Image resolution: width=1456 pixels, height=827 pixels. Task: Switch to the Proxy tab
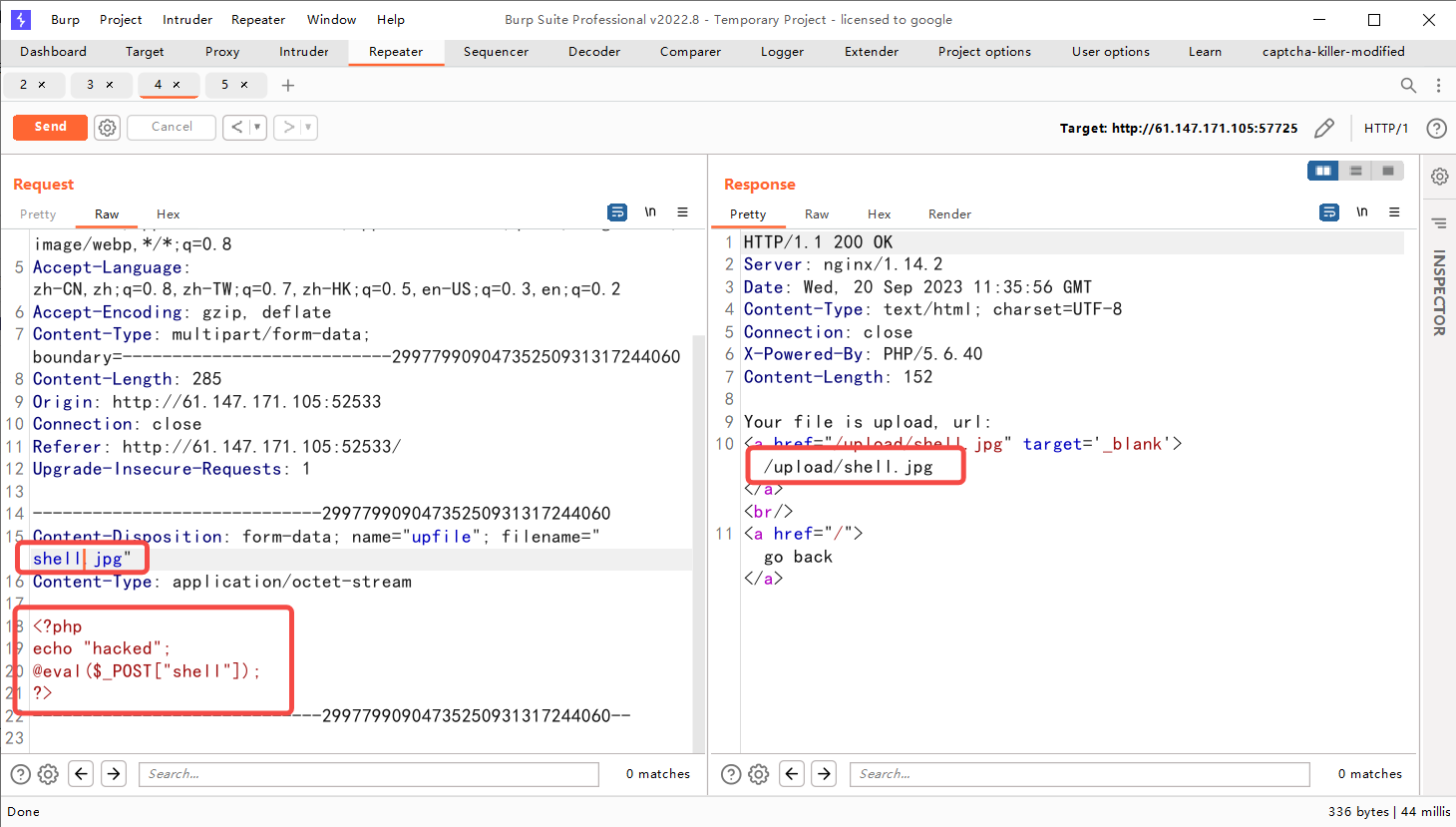(x=222, y=52)
